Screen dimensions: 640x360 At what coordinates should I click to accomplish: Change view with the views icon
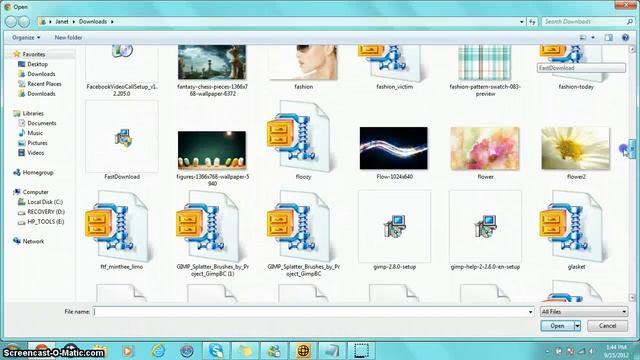583,38
